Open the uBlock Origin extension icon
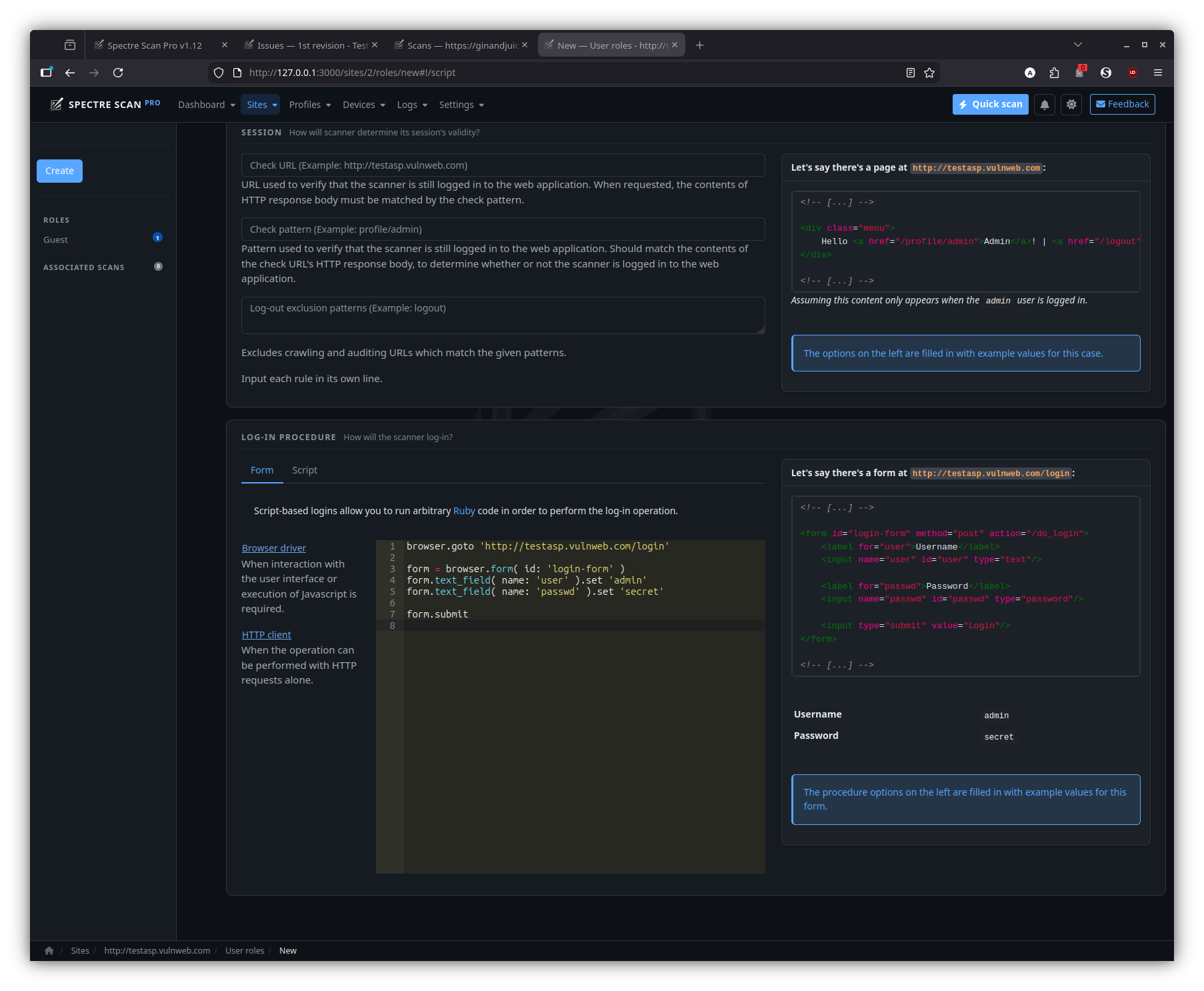 (1133, 73)
